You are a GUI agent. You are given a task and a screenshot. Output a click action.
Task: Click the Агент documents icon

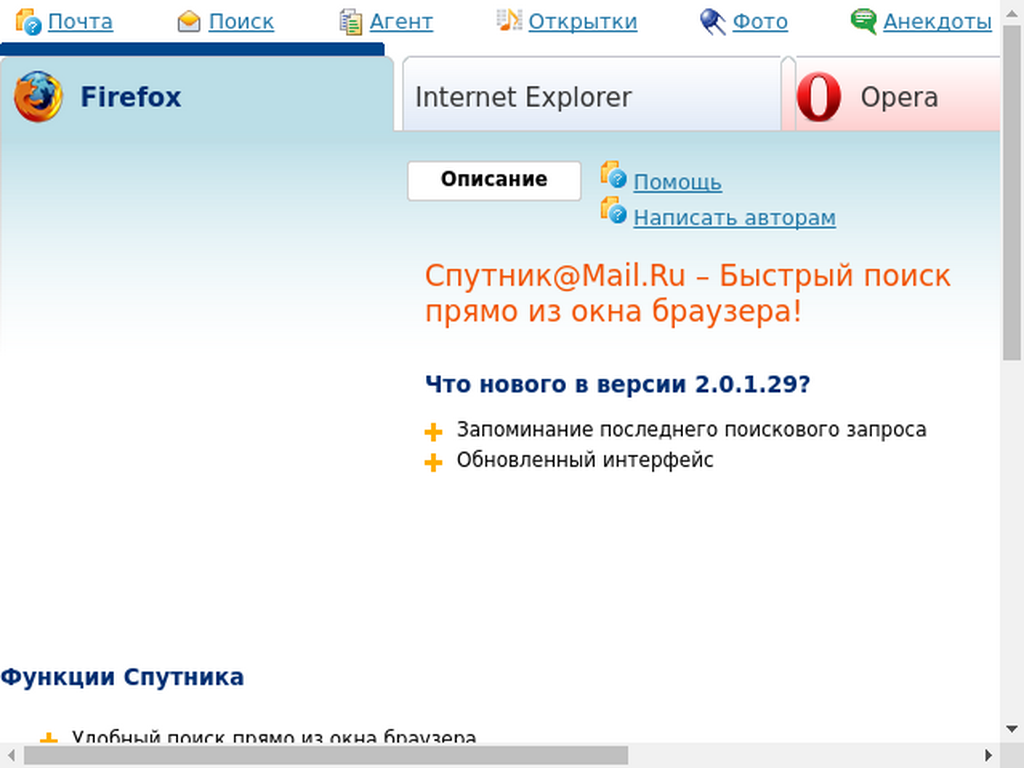351,22
